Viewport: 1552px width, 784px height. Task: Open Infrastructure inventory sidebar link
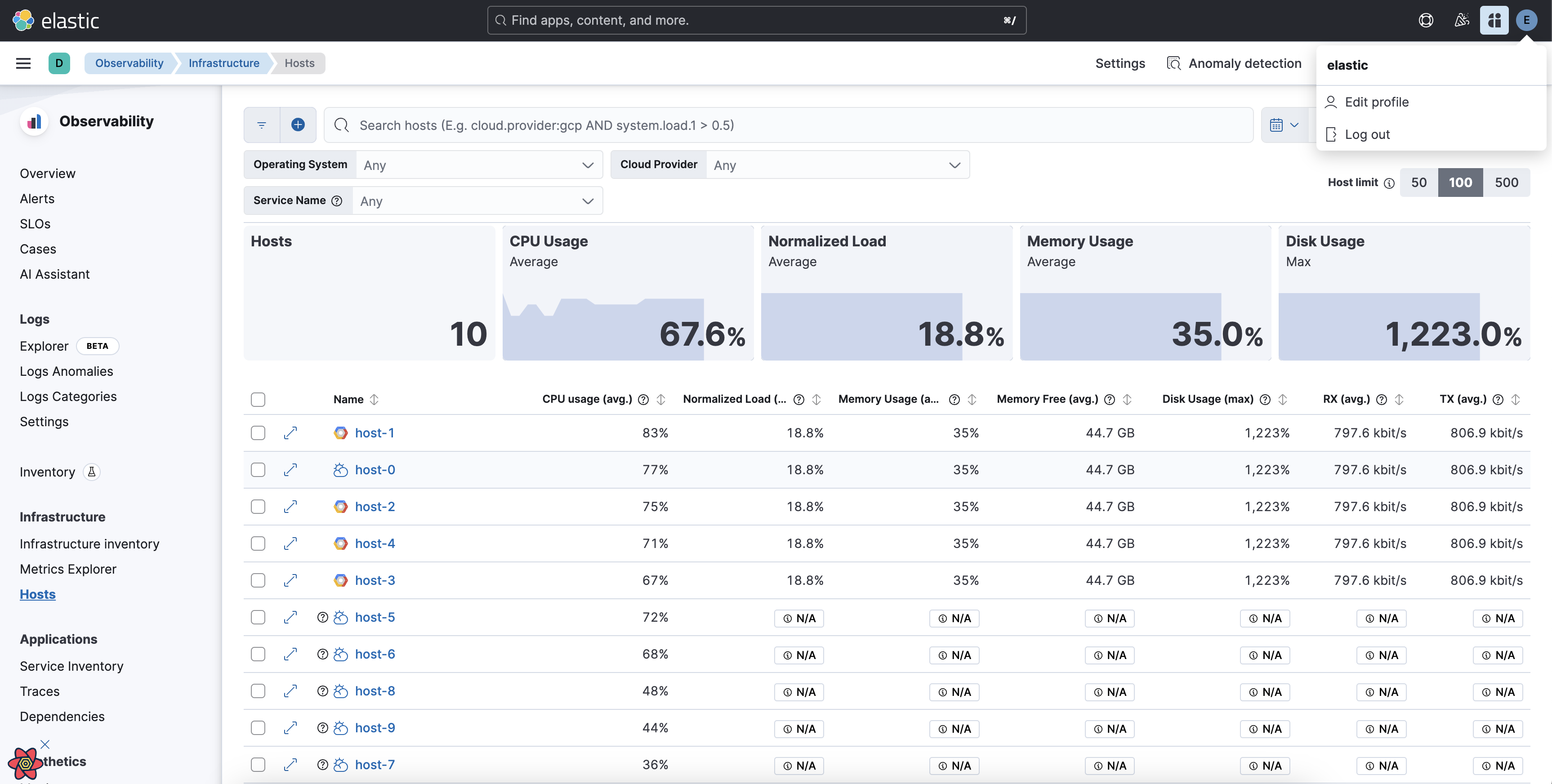[x=90, y=544]
